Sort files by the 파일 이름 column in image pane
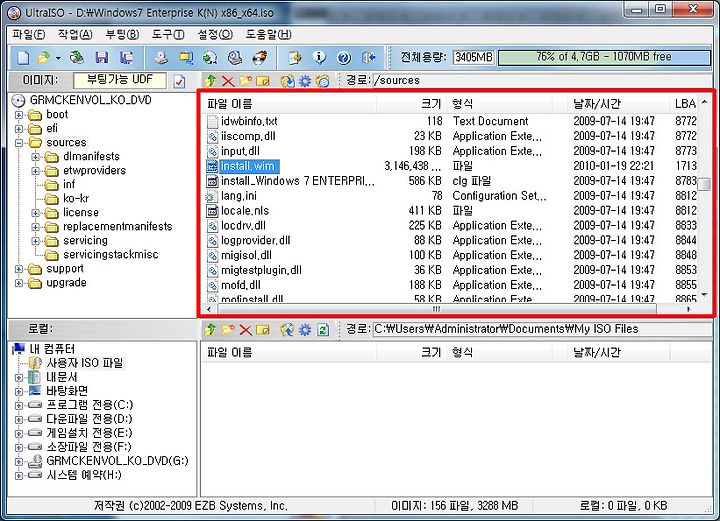The height and width of the screenshot is (521, 720). coord(289,104)
